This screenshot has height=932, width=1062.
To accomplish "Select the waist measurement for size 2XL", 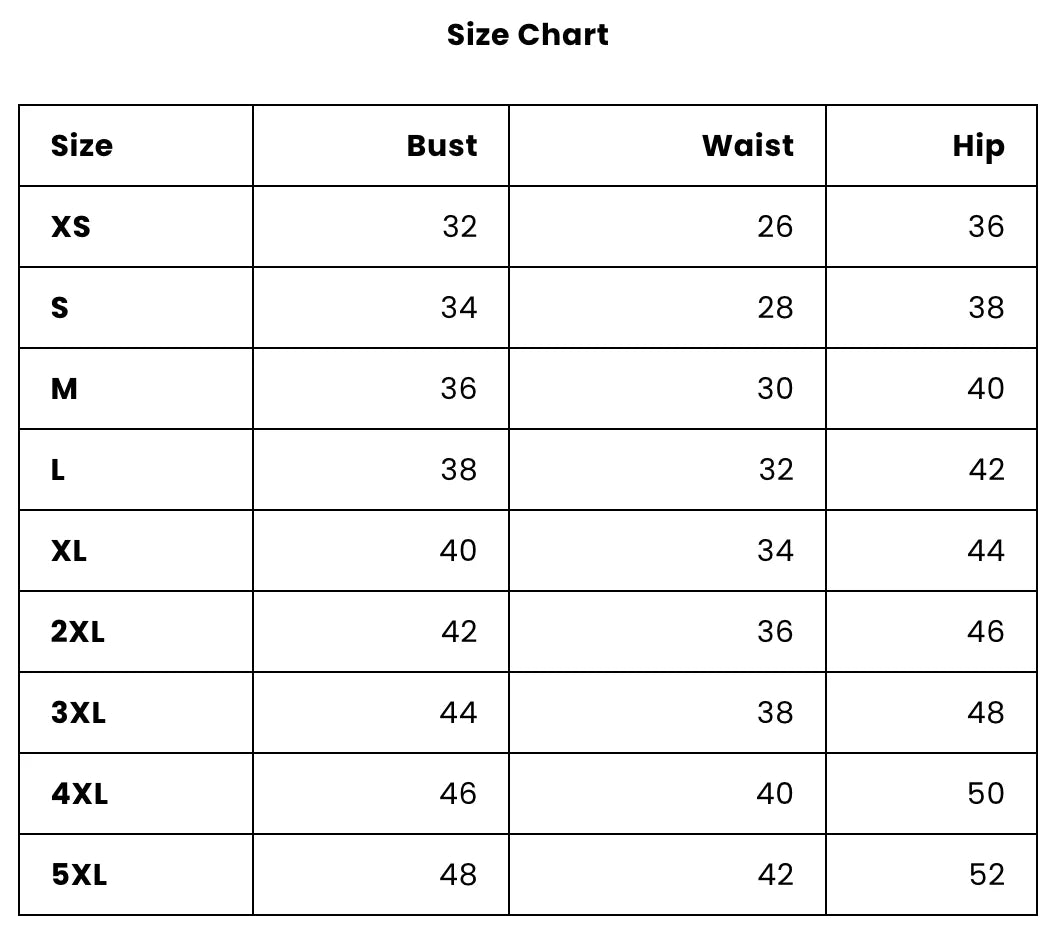I will [775, 632].
